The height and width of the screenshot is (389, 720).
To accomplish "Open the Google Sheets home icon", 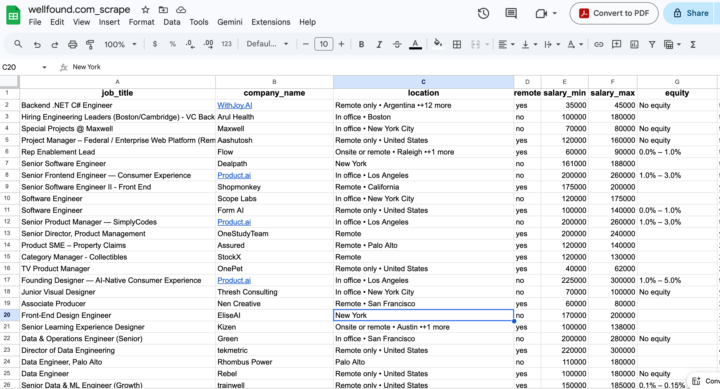I will (x=13, y=15).
